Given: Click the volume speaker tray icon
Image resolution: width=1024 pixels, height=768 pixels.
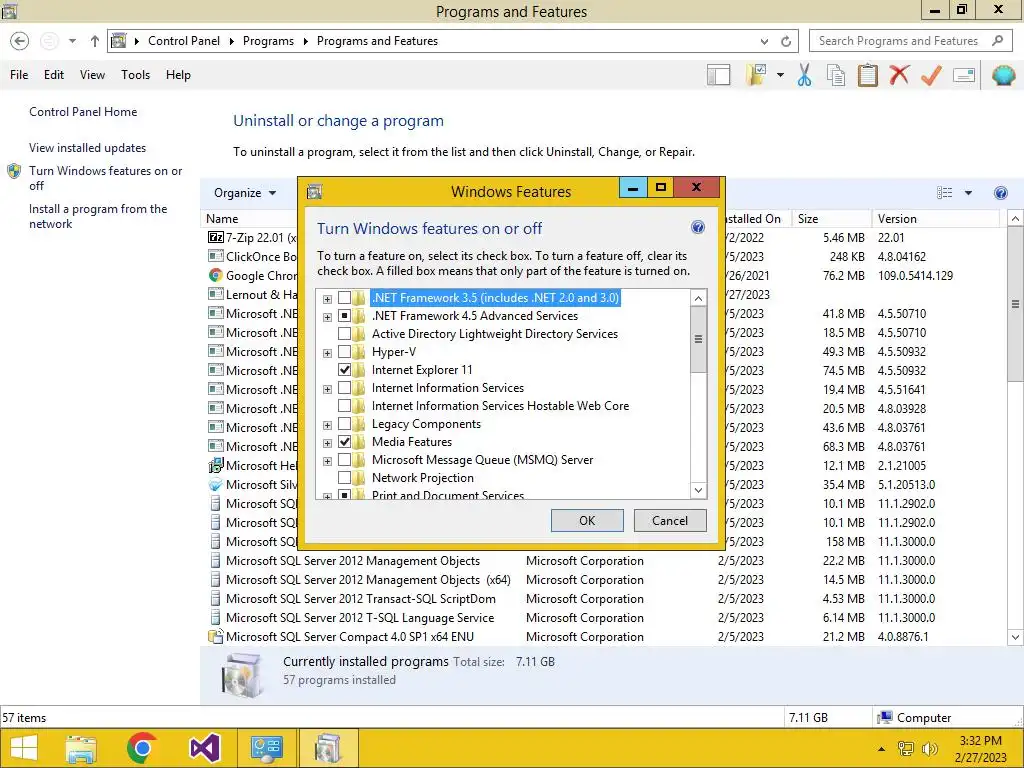Looking at the screenshot, I should coord(929,749).
